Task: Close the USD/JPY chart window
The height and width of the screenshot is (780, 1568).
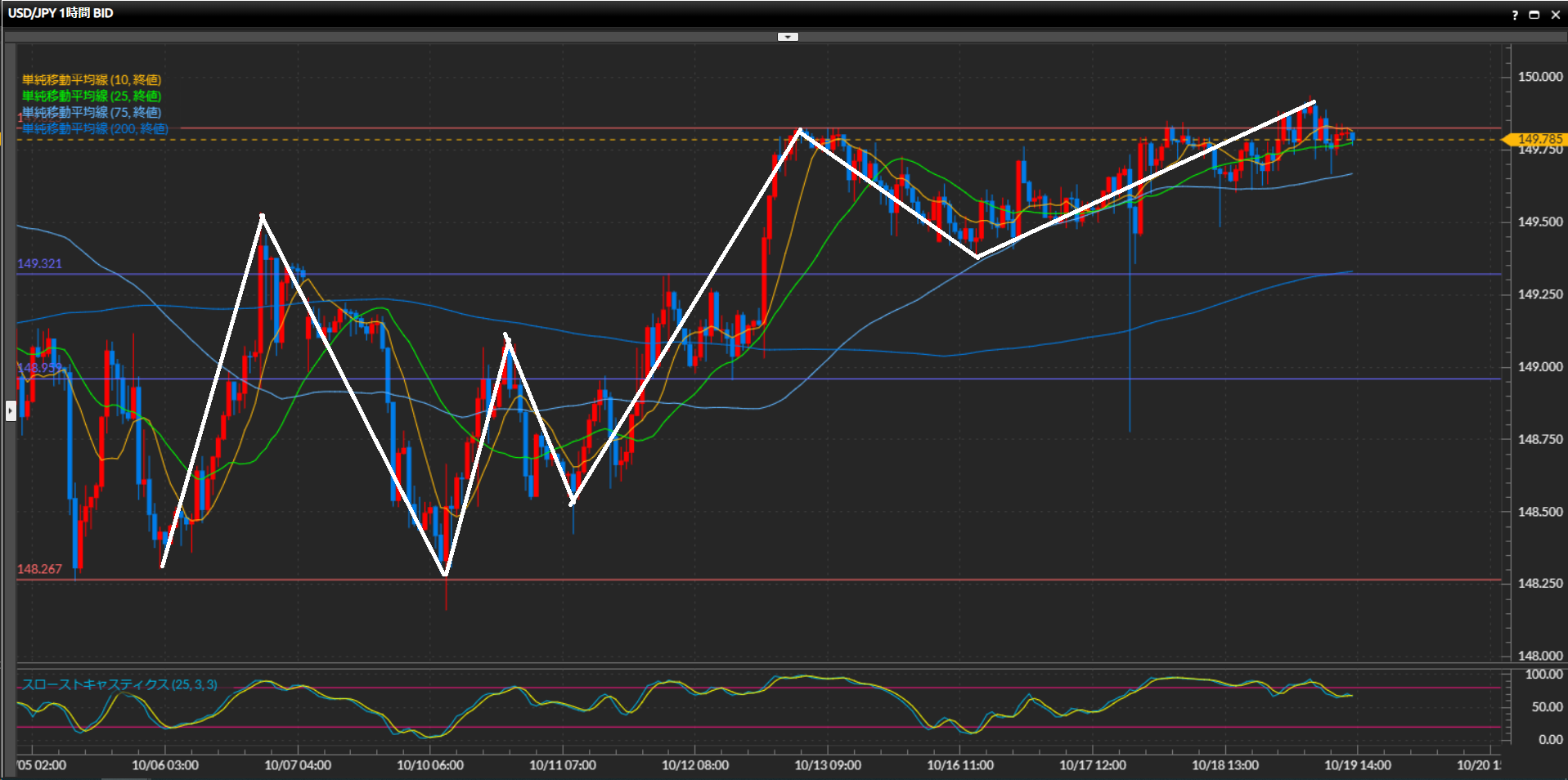Action: click(x=1556, y=15)
